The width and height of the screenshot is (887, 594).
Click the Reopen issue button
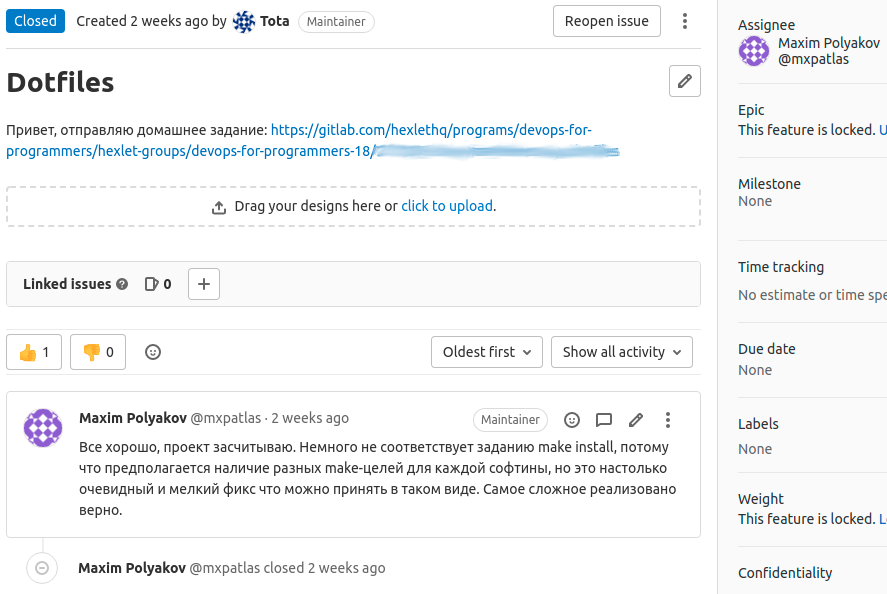point(606,21)
